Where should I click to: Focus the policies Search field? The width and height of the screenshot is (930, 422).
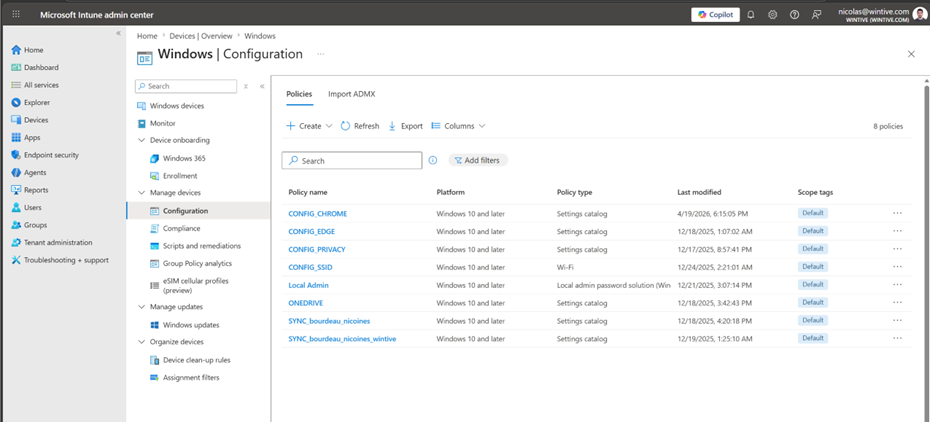coord(352,161)
